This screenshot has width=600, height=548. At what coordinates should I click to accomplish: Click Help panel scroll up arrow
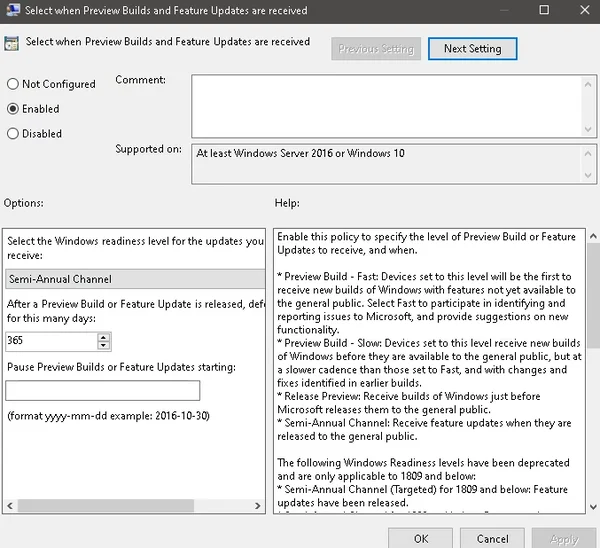click(x=593, y=236)
